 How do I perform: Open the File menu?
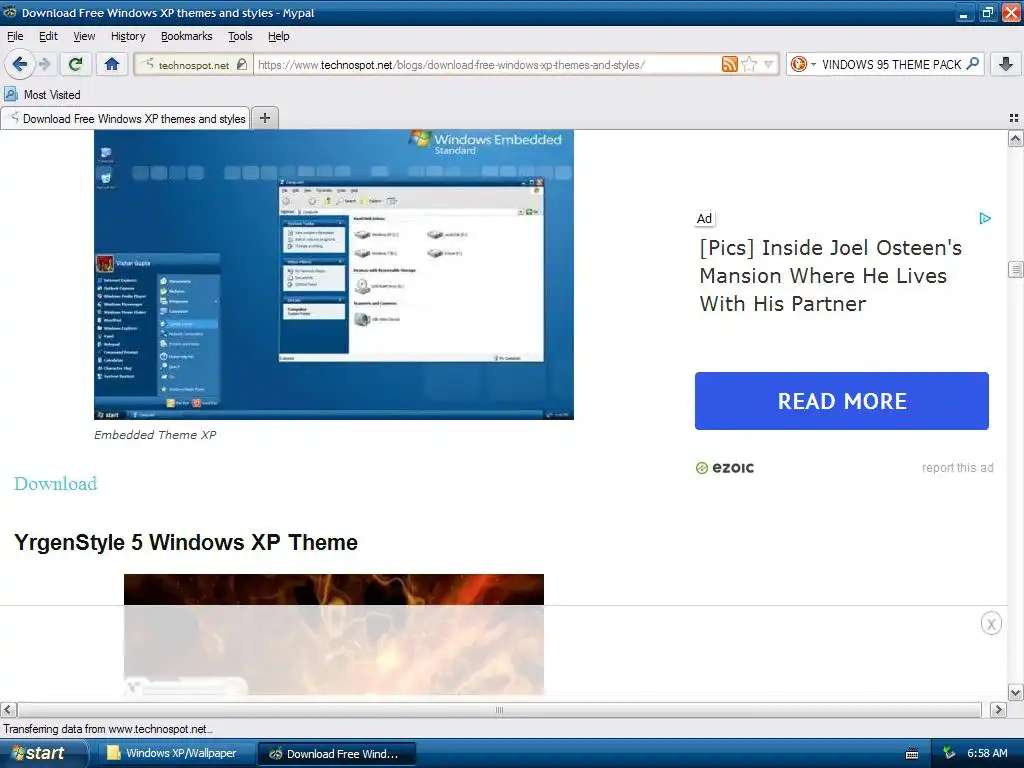click(15, 36)
